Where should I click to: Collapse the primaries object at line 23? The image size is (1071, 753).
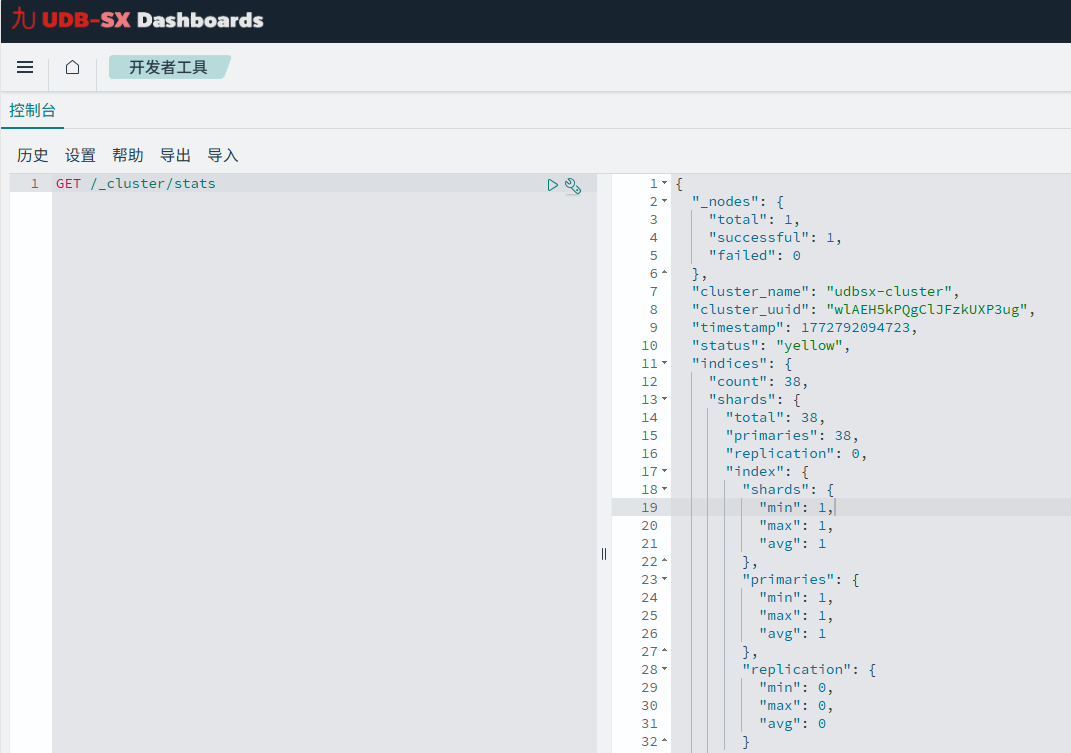pyautogui.click(x=663, y=579)
